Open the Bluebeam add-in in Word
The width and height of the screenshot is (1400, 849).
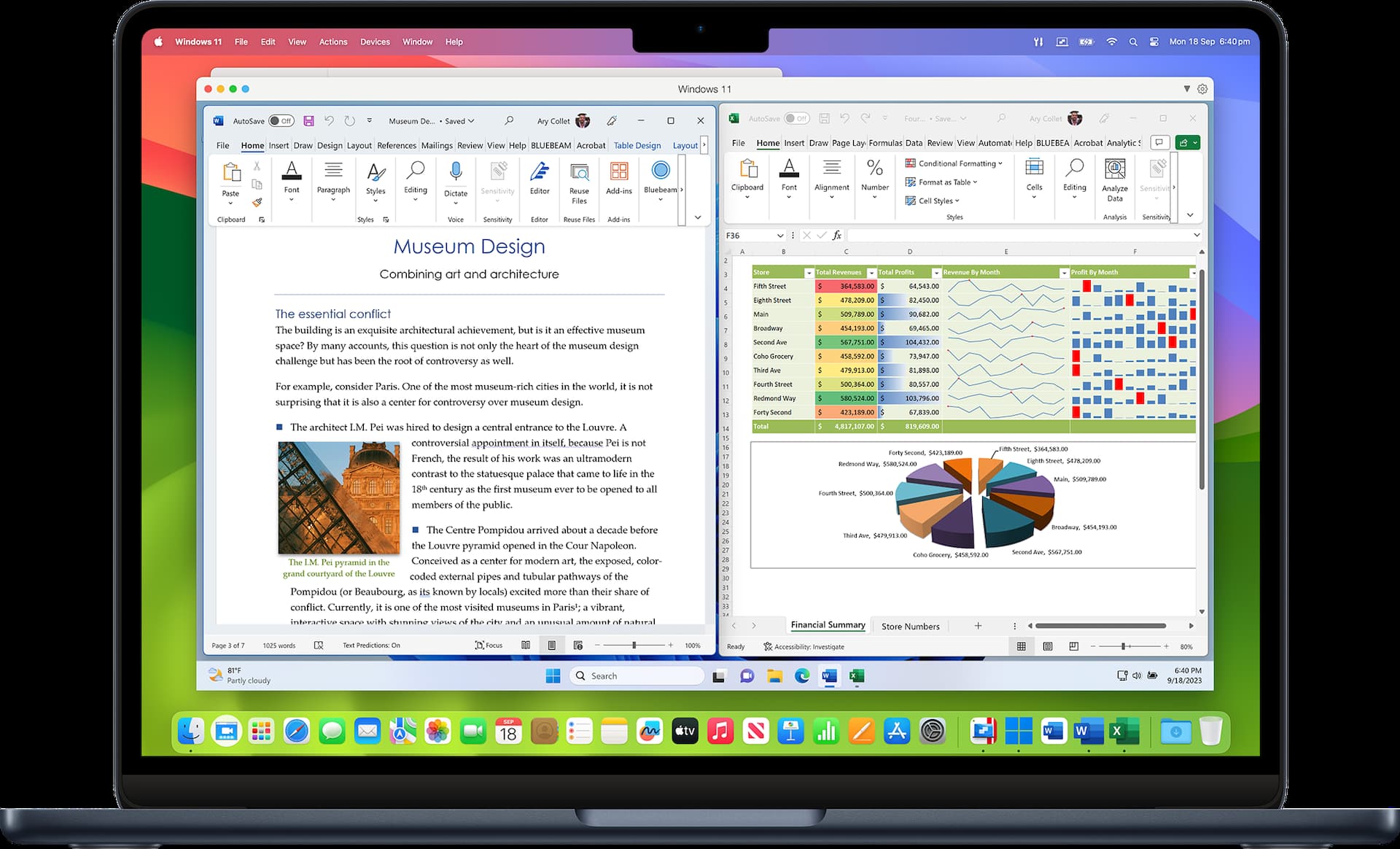659,182
